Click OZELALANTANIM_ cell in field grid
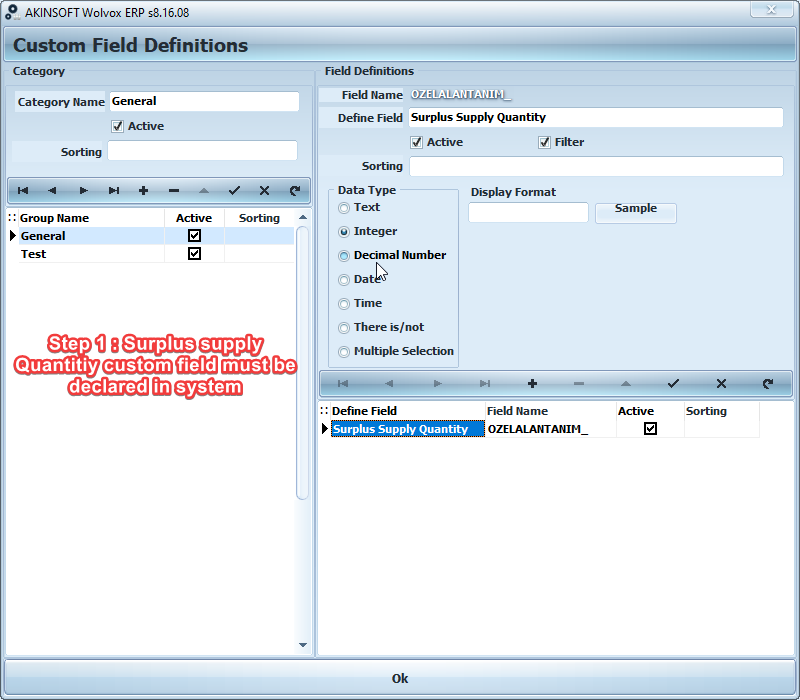The height and width of the screenshot is (700, 800). [551, 429]
